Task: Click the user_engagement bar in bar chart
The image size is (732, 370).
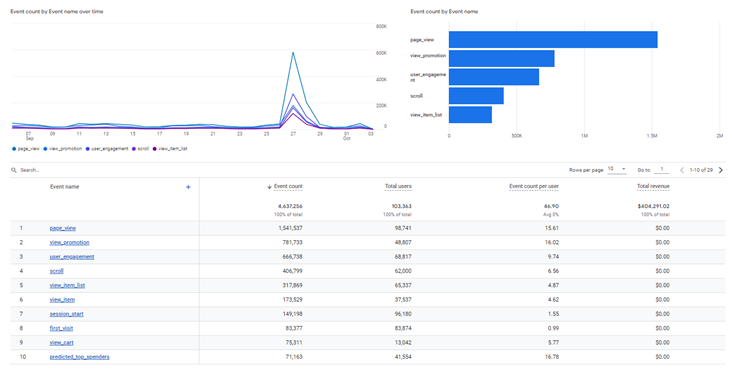Action: click(494, 77)
